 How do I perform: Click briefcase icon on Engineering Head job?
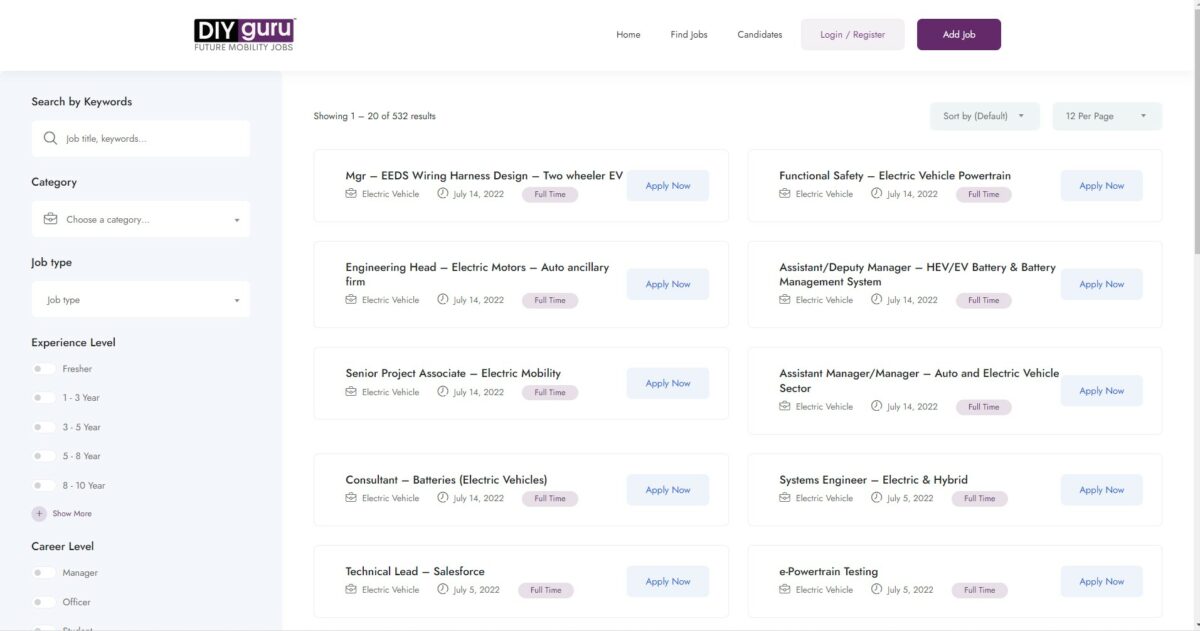351,300
